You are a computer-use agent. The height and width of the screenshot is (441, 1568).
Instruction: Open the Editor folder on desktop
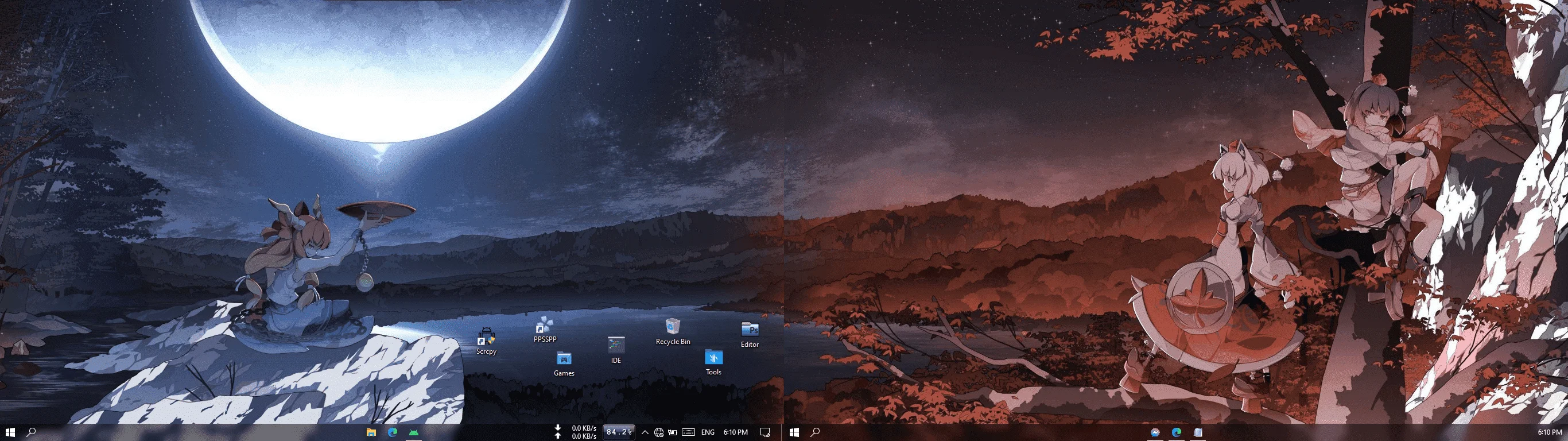coord(750,335)
